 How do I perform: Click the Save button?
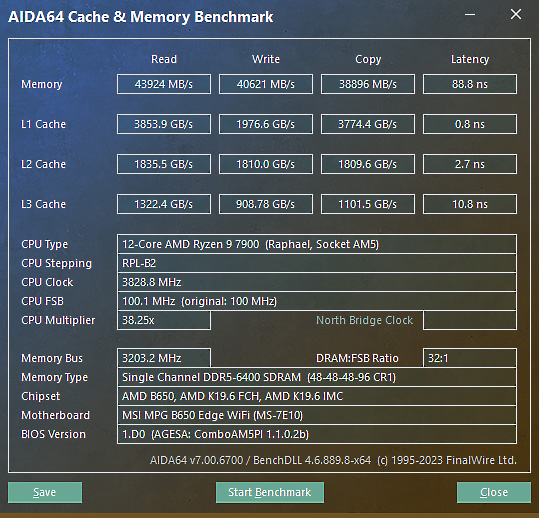tap(45, 492)
